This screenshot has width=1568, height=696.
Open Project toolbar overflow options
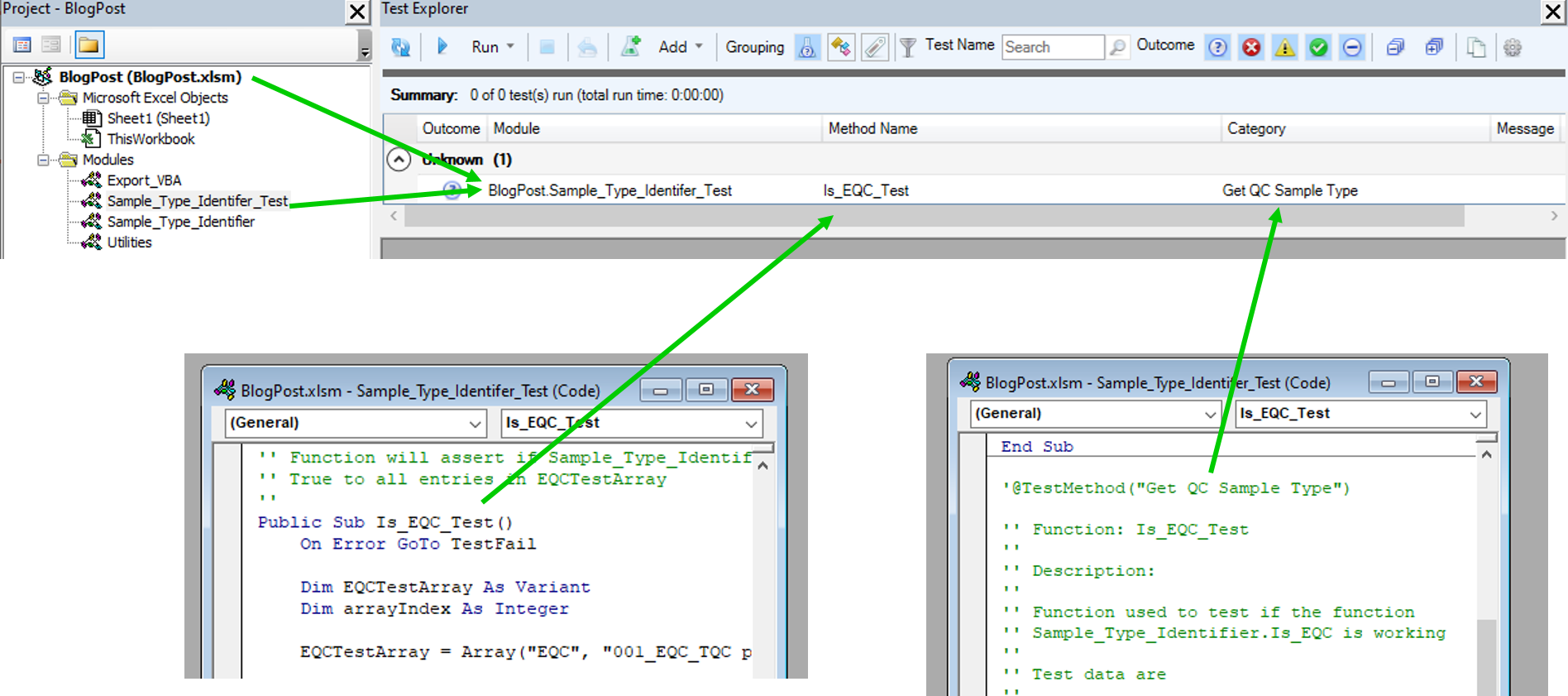pos(364,46)
